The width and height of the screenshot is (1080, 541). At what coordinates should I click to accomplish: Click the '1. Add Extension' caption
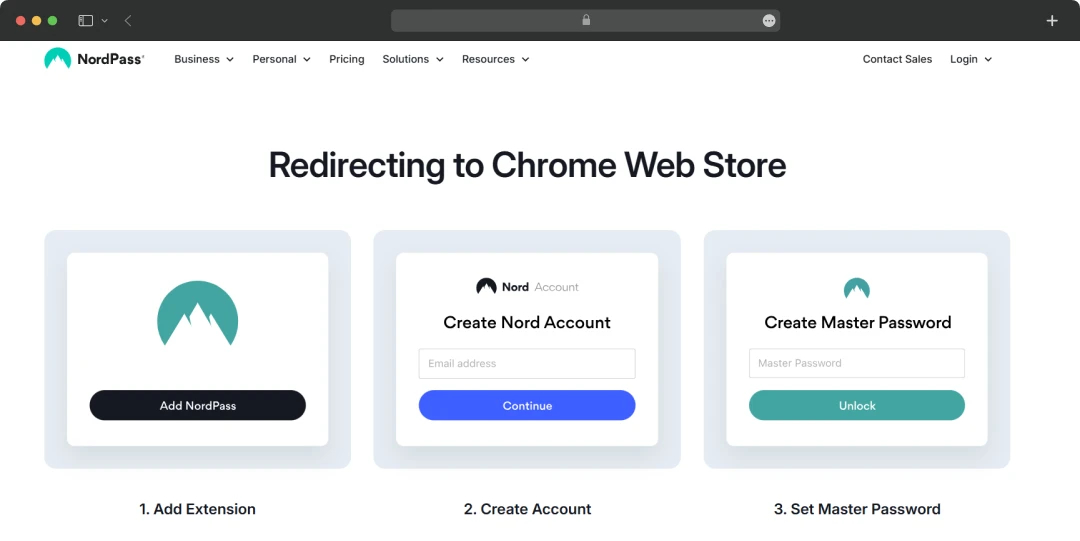pos(198,509)
